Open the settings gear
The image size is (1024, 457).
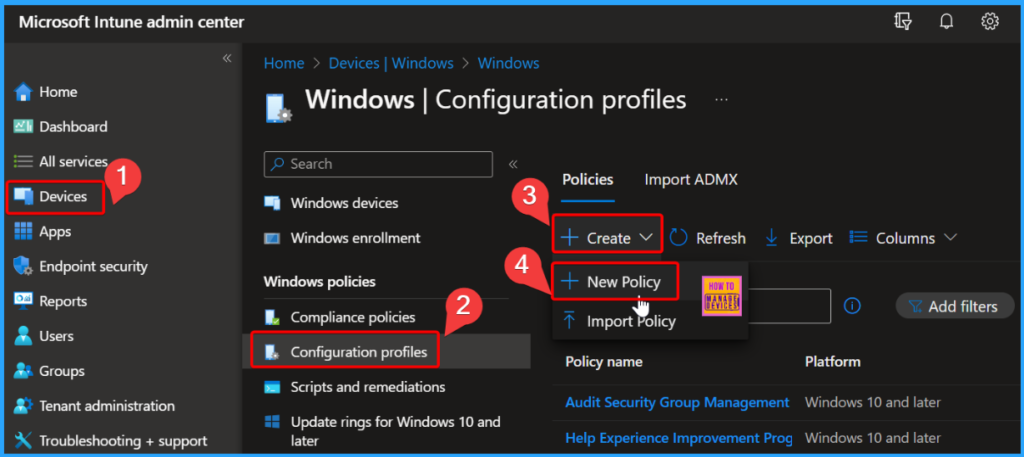[x=990, y=22]
